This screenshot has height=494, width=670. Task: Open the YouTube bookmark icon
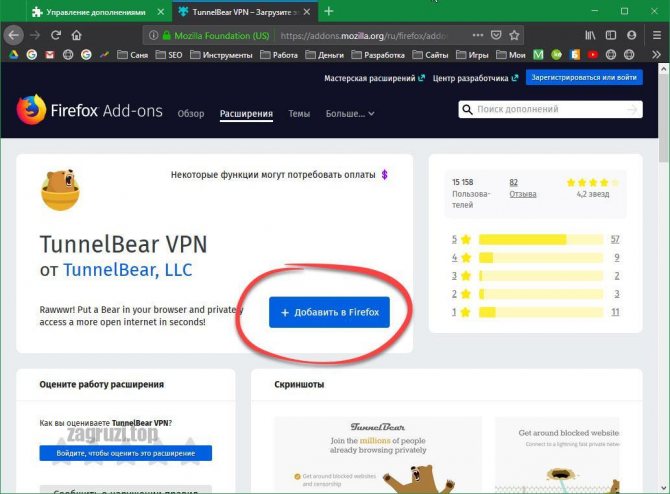coord(593,55)
